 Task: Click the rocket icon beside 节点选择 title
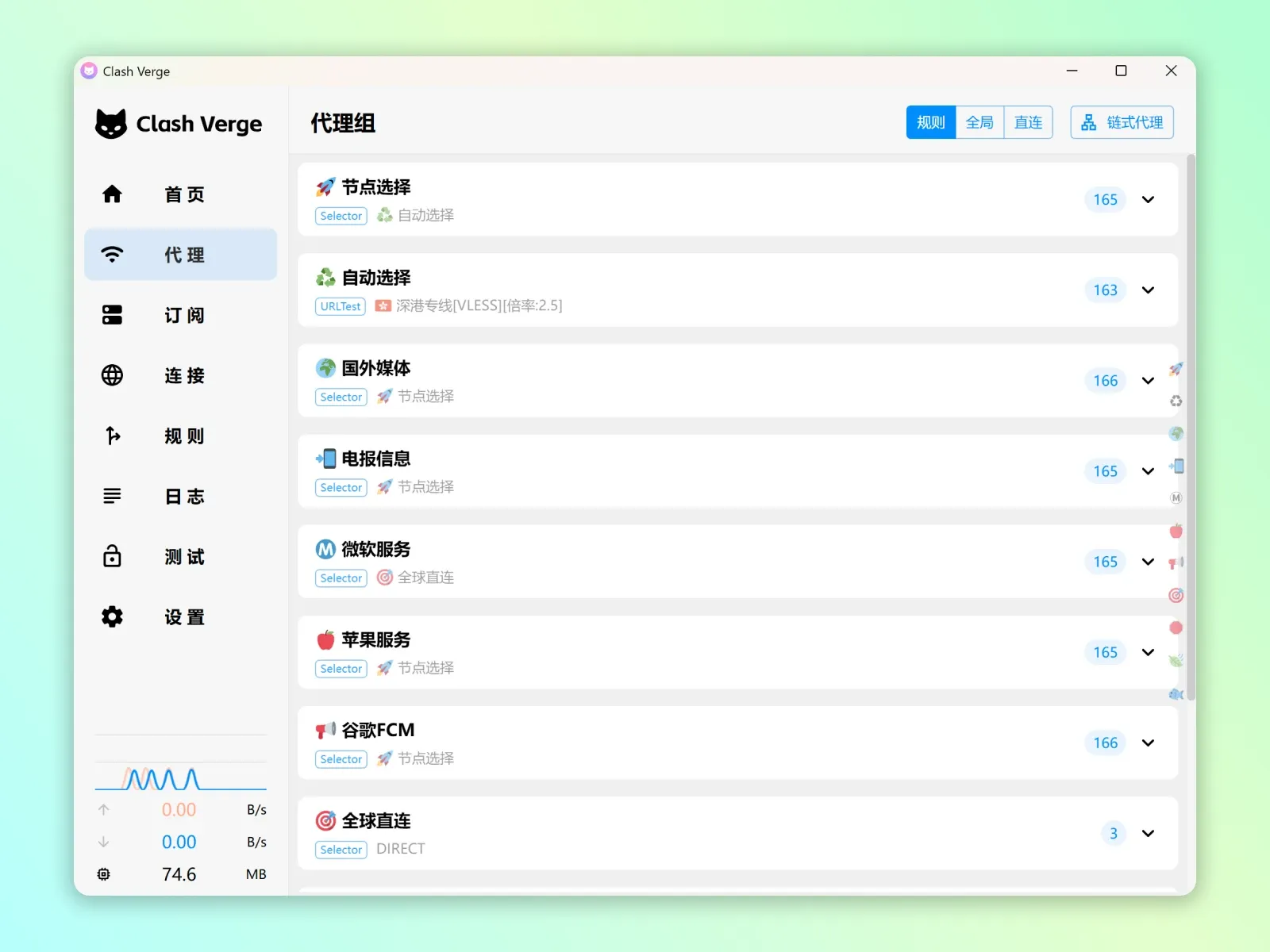coord(325,187)
